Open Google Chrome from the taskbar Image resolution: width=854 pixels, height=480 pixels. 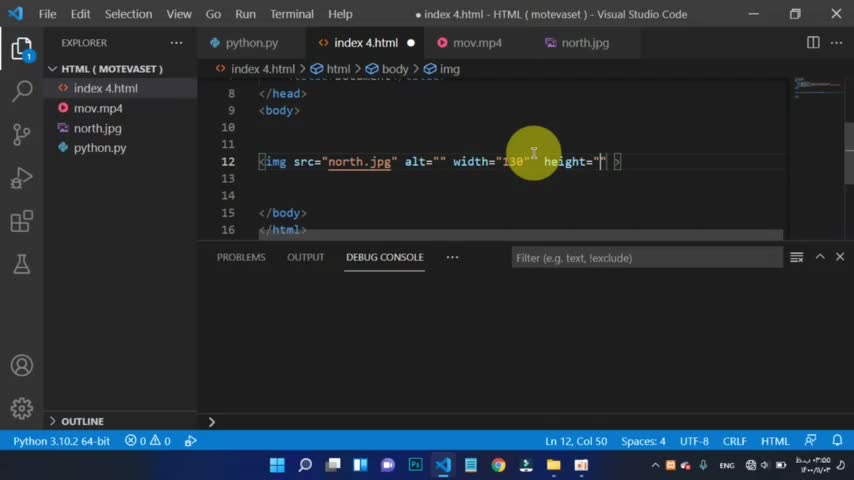(x=498, y=465)
